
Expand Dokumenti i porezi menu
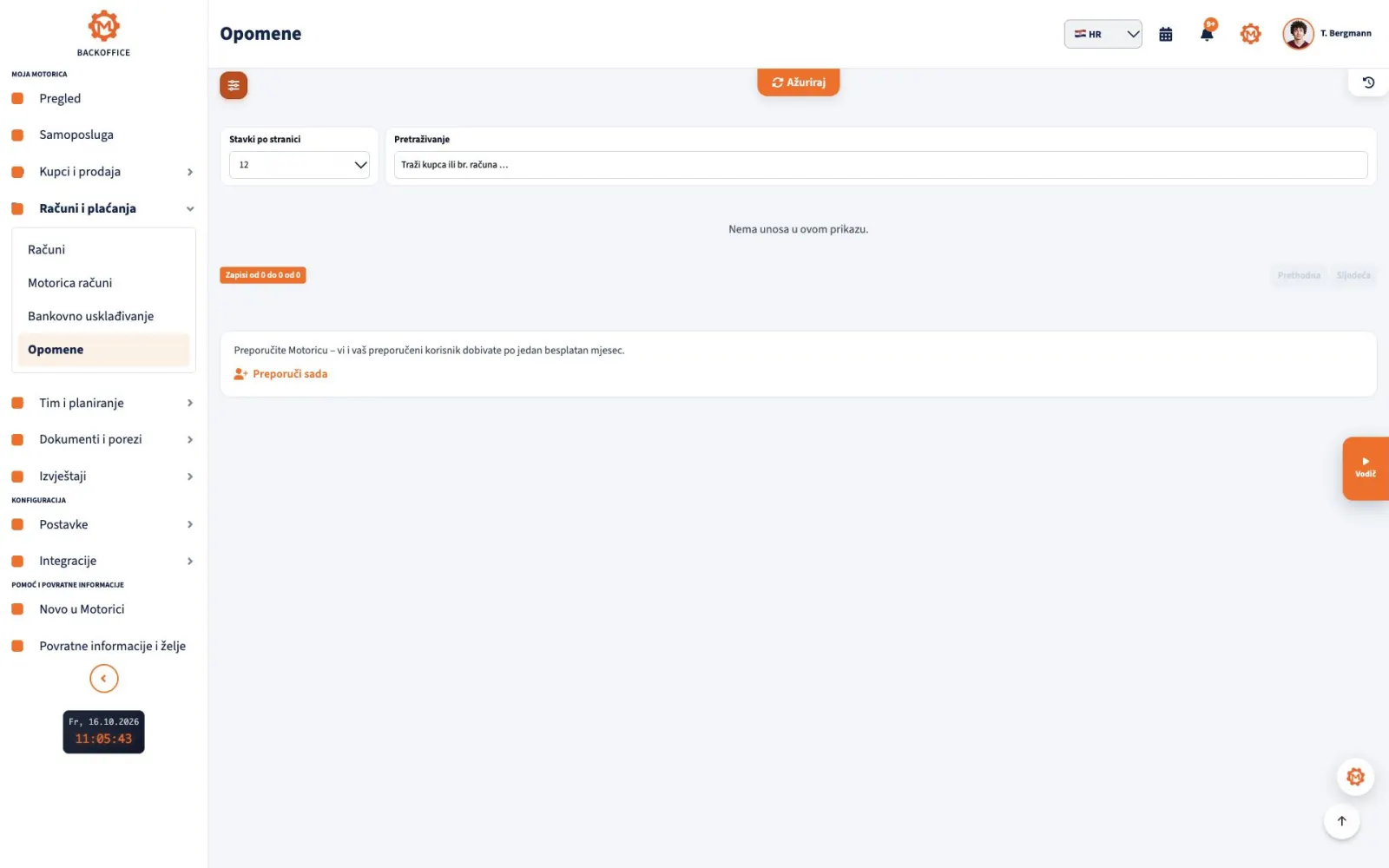103,439
